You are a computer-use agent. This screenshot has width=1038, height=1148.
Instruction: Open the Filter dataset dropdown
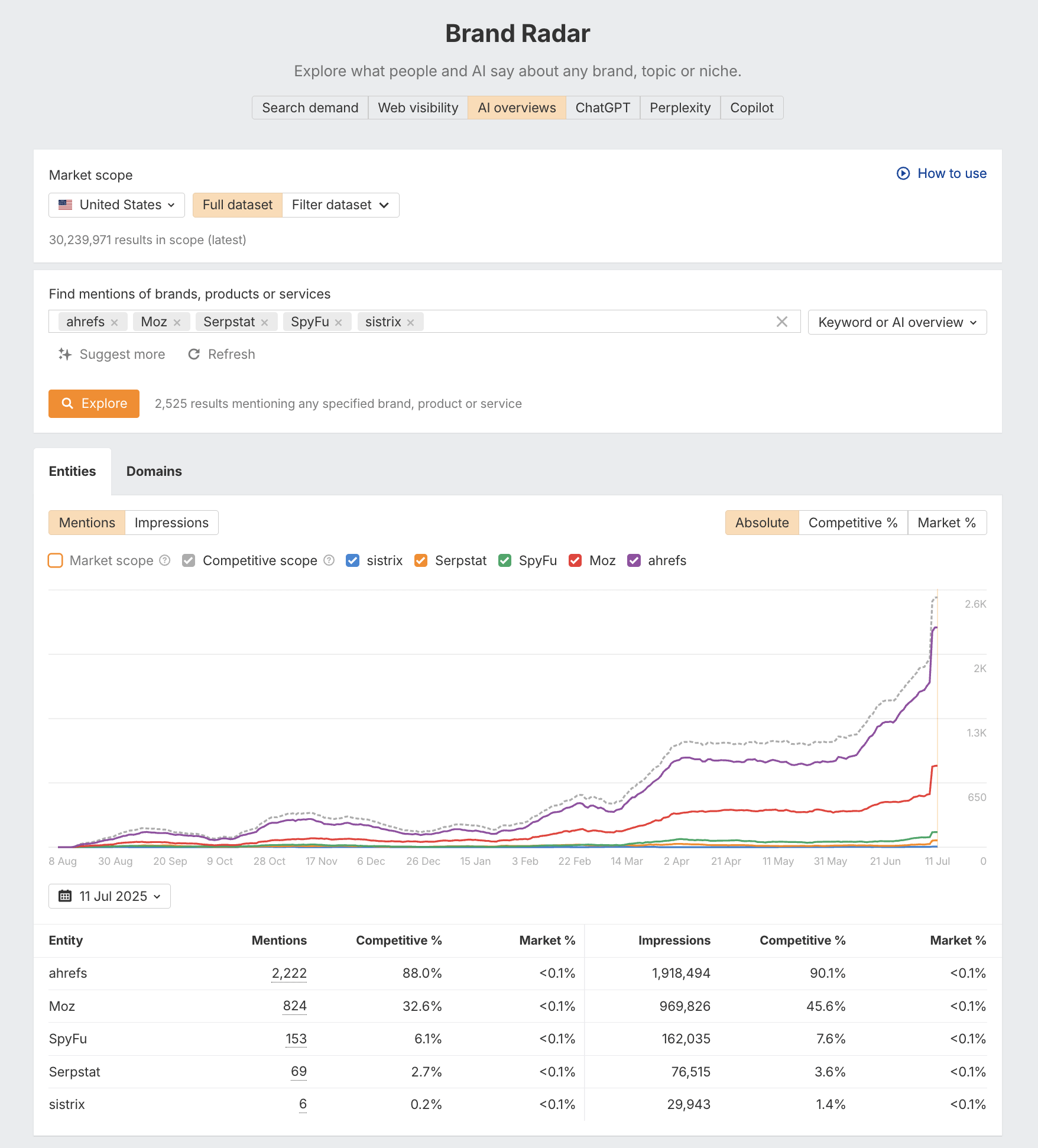[340, 205]
